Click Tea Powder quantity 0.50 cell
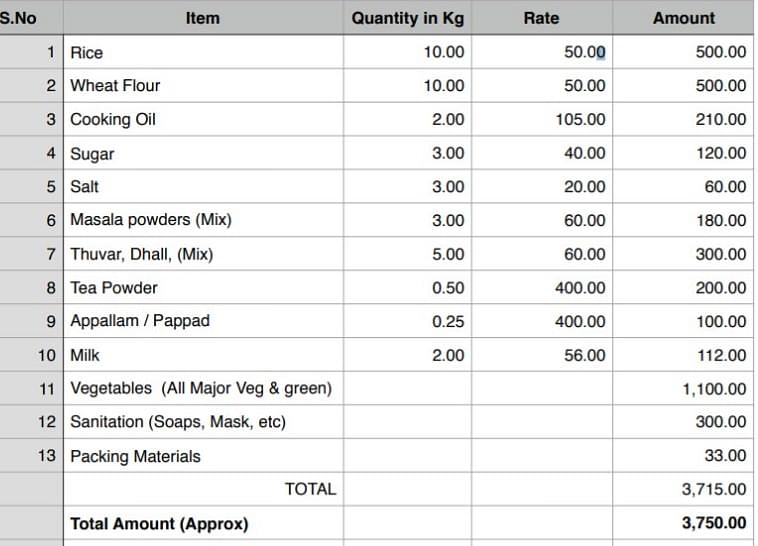 coord(407,288)
